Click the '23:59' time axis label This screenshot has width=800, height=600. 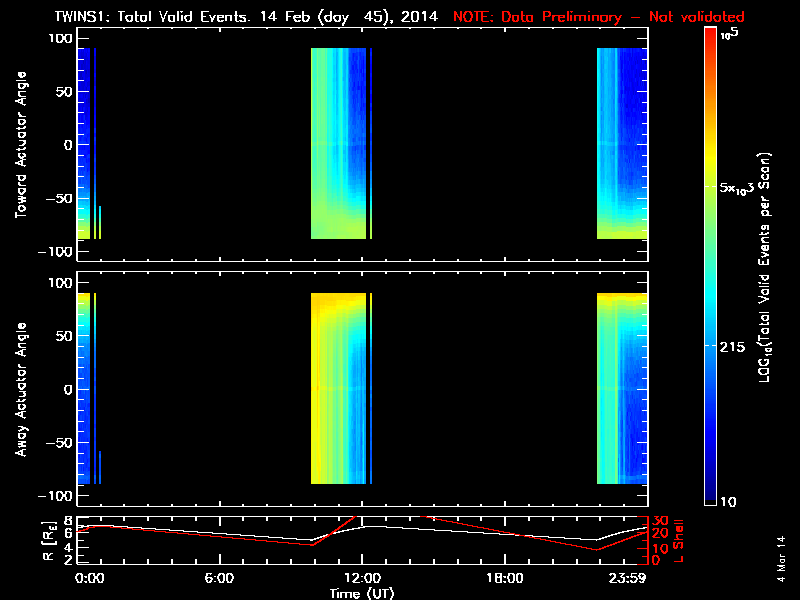[628, 578]
